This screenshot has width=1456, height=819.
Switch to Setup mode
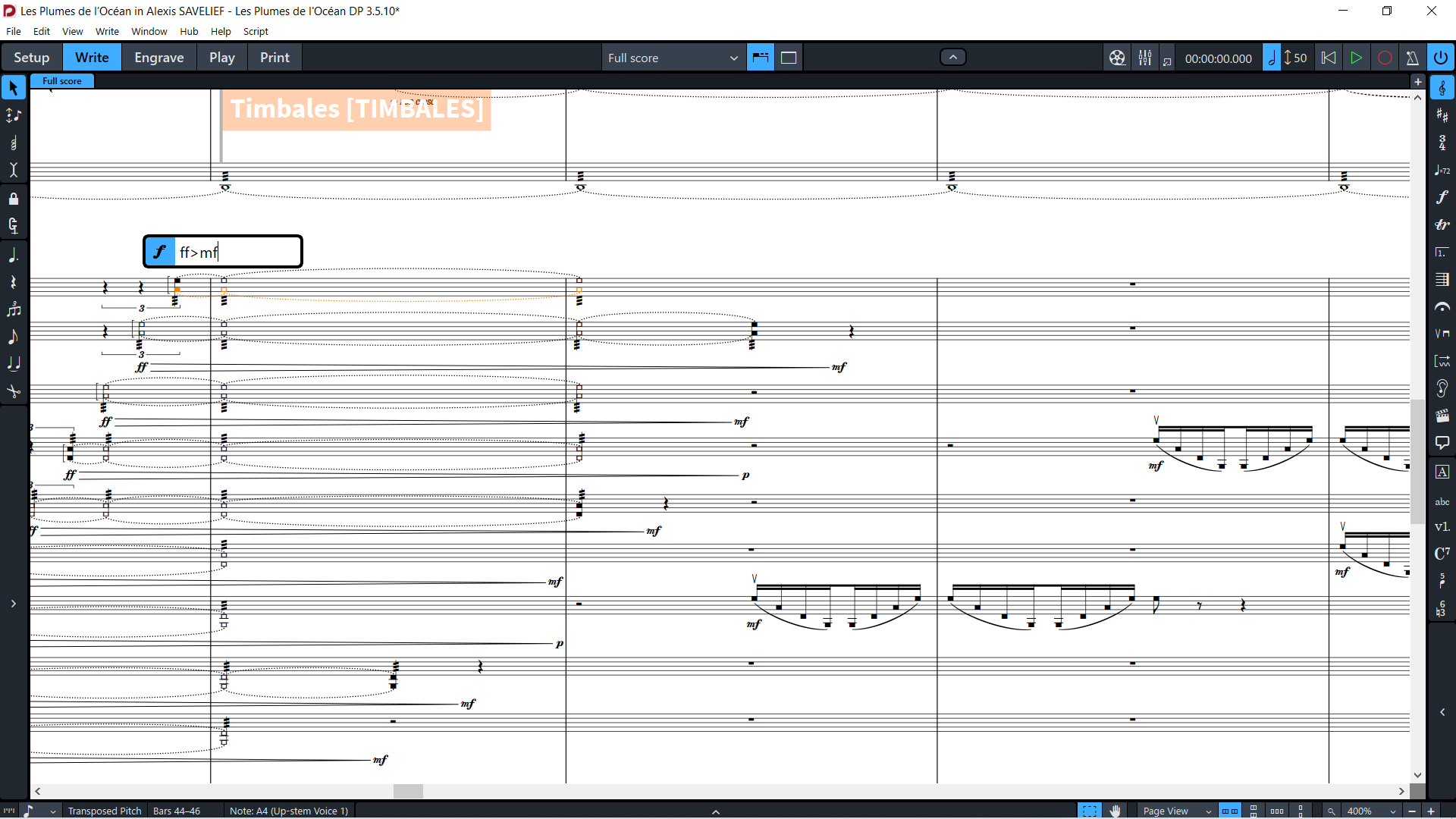tap(31, 58)
